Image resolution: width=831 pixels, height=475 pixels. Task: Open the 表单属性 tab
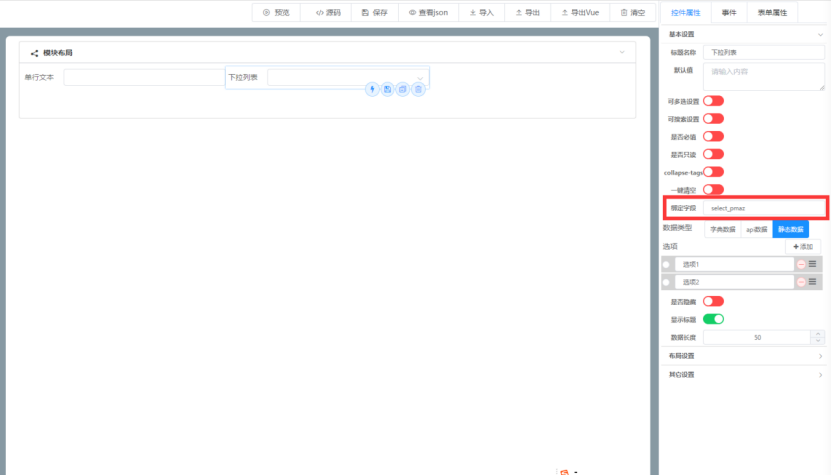coord(771,12)
